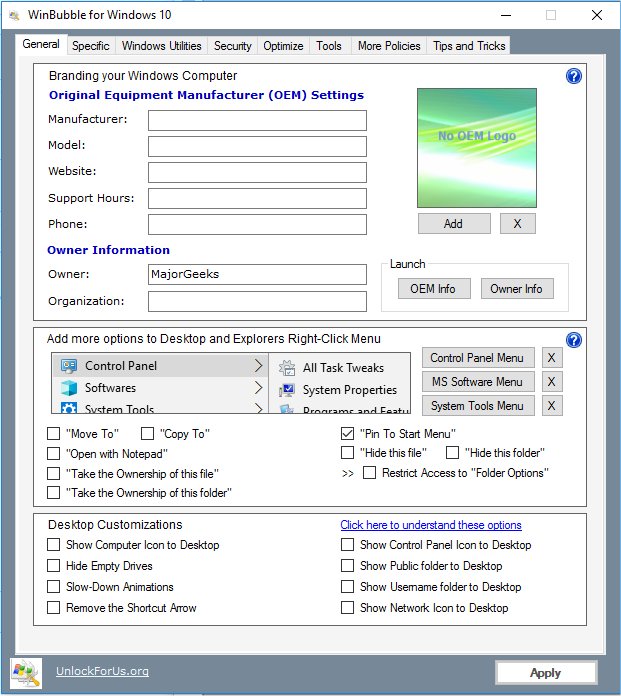Focus the Organization input field

point(257,301)
